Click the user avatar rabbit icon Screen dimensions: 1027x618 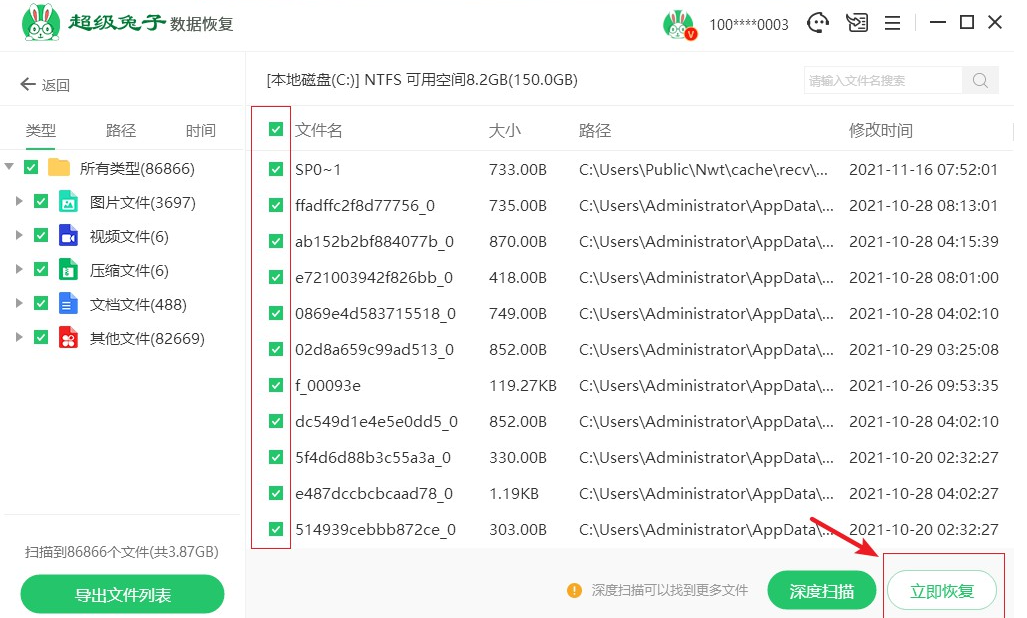pos(678,24)
